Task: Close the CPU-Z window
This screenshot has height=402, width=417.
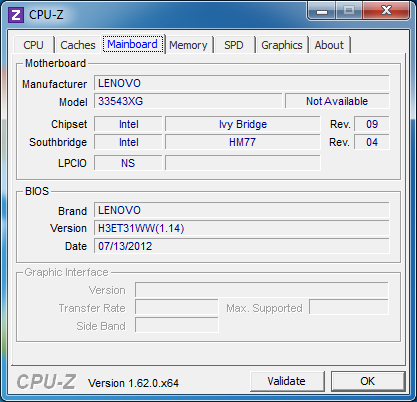Action: pyautogui.click(x=386, y=11)
